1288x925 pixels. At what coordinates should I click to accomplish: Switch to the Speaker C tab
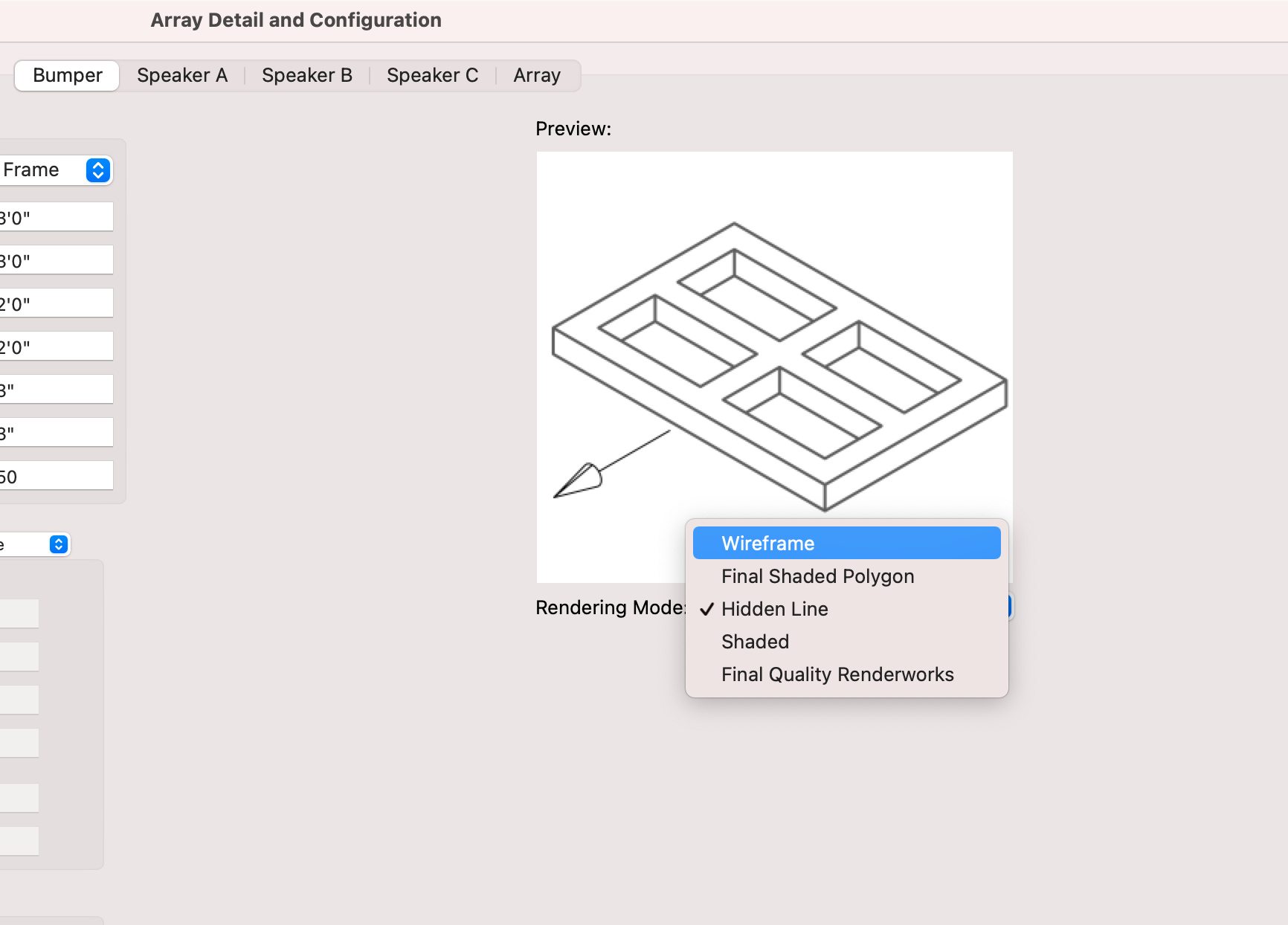[432, 75]
